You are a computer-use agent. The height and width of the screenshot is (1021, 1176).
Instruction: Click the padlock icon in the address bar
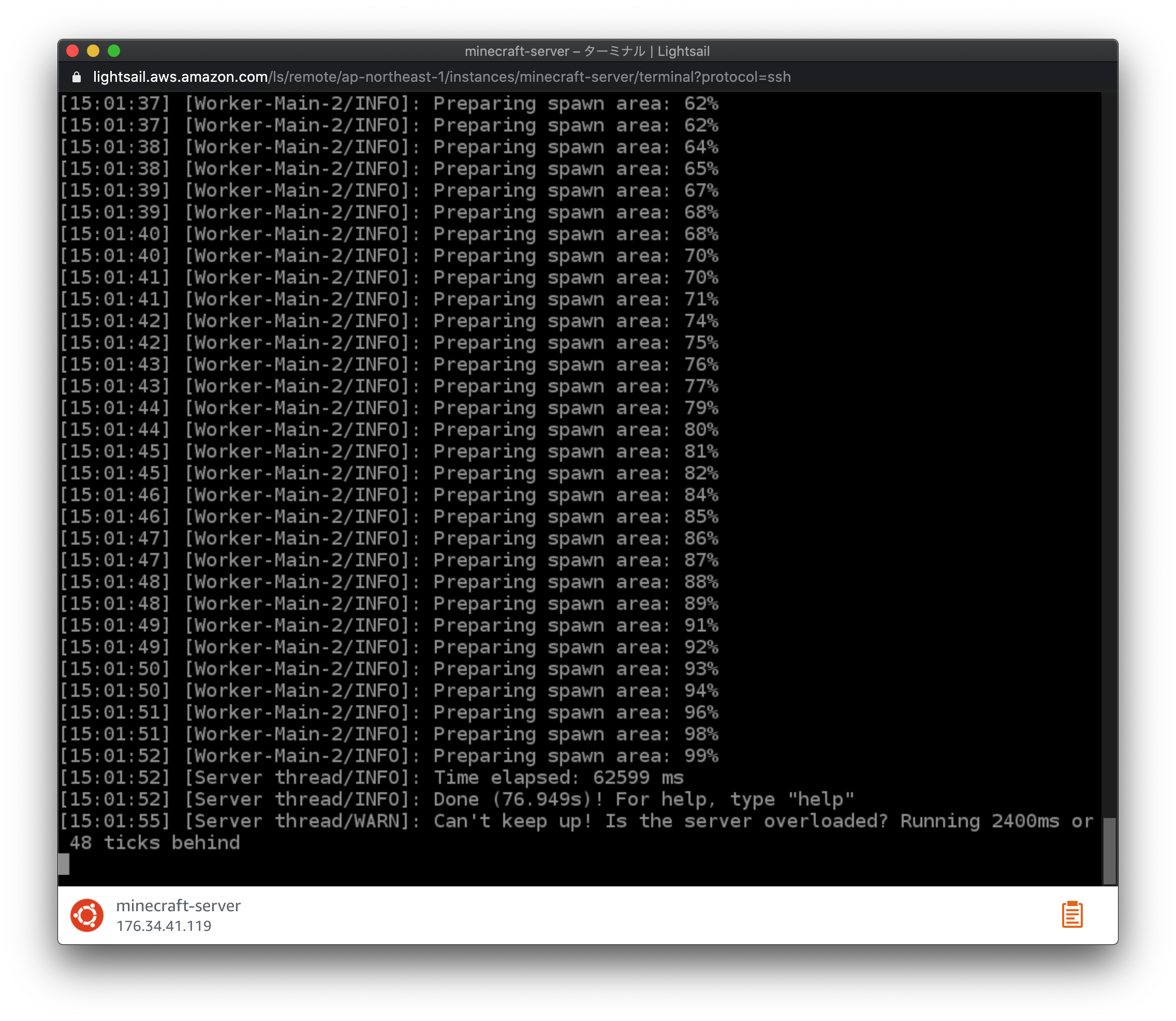pyautogui.click(x=76, y=77)
